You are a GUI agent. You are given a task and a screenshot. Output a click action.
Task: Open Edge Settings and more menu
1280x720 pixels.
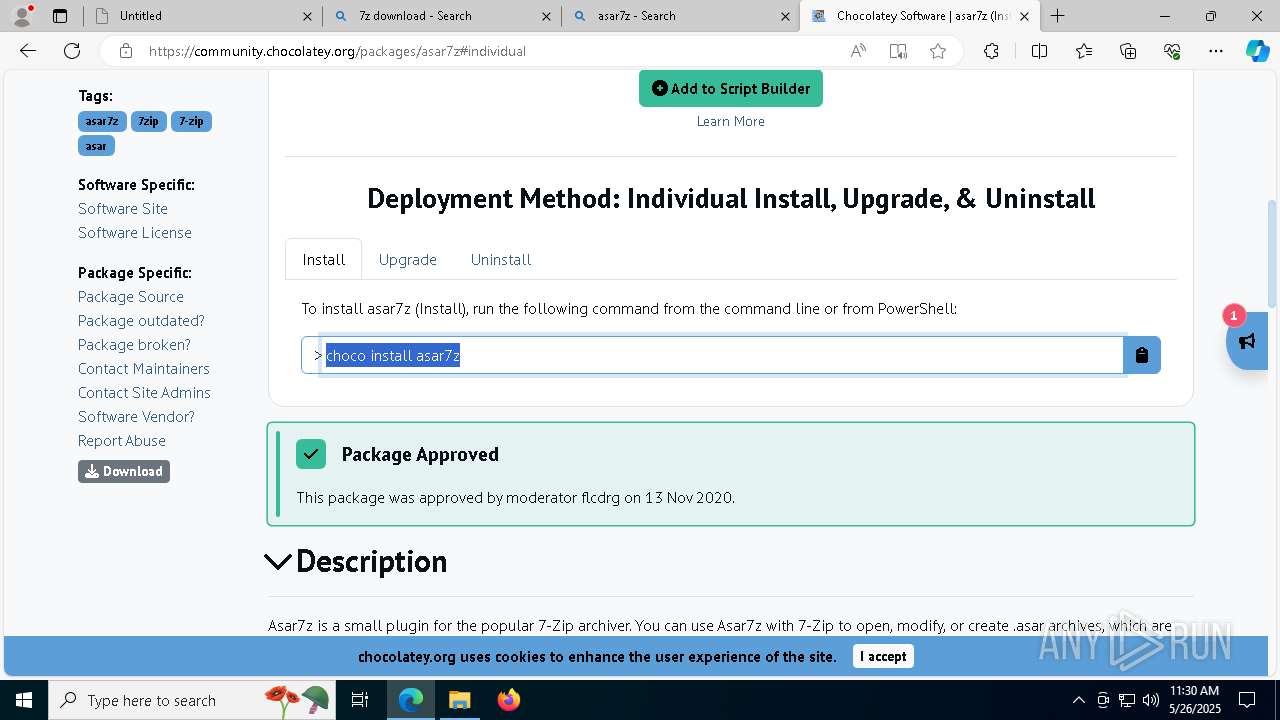click(1216, 51)
